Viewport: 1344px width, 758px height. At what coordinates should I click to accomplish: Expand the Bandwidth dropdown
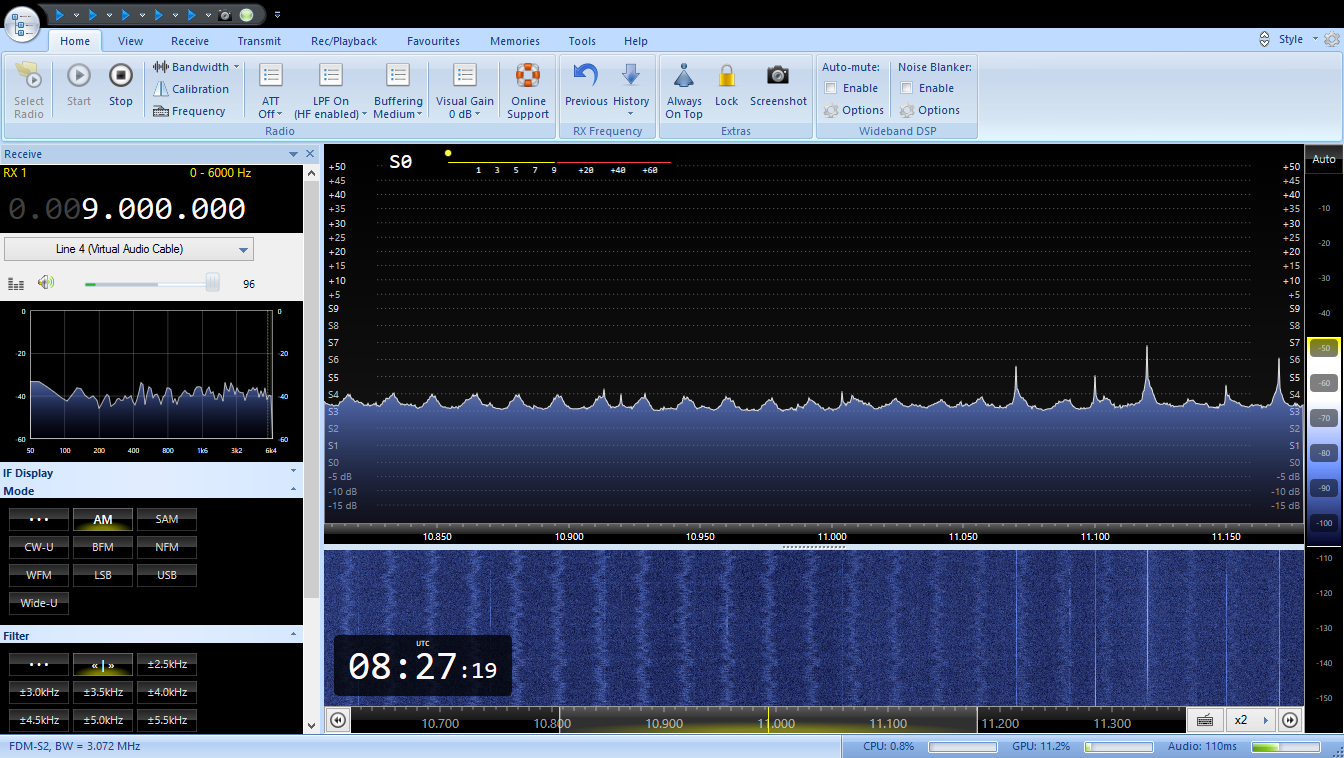[197, 67]
